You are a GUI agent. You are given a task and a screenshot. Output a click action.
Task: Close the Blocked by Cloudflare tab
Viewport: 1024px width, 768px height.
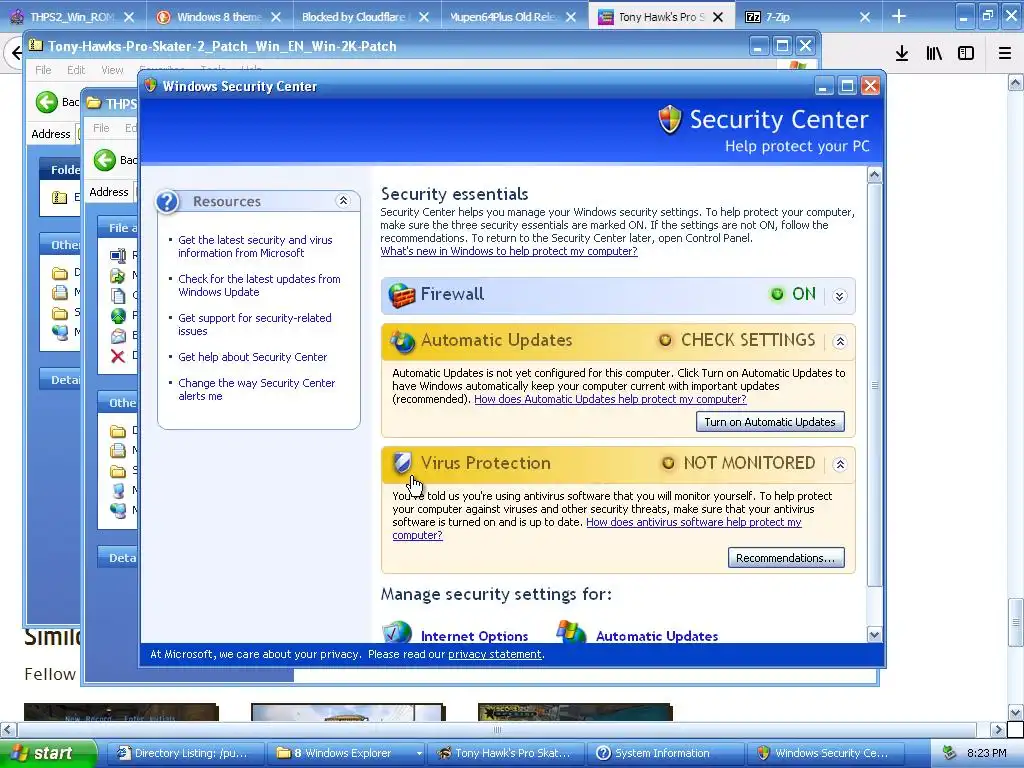(x=424, y=17)
